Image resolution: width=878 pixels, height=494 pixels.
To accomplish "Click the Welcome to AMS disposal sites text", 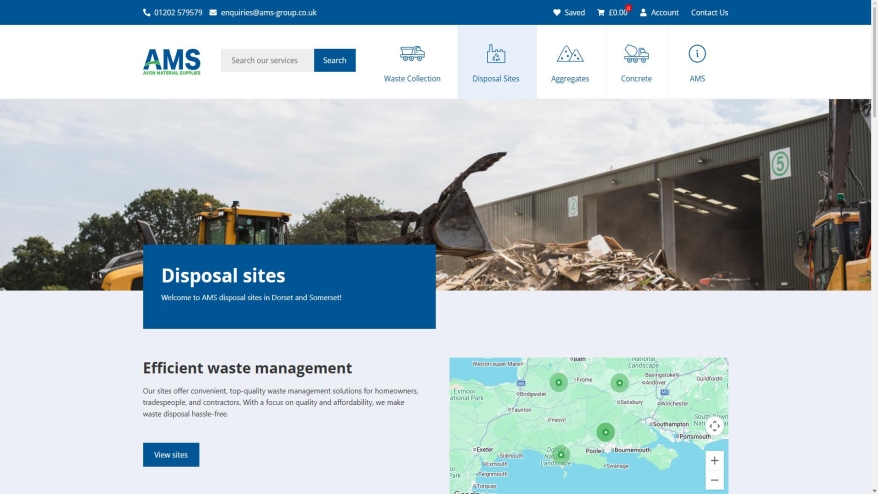I will (251, 297).
